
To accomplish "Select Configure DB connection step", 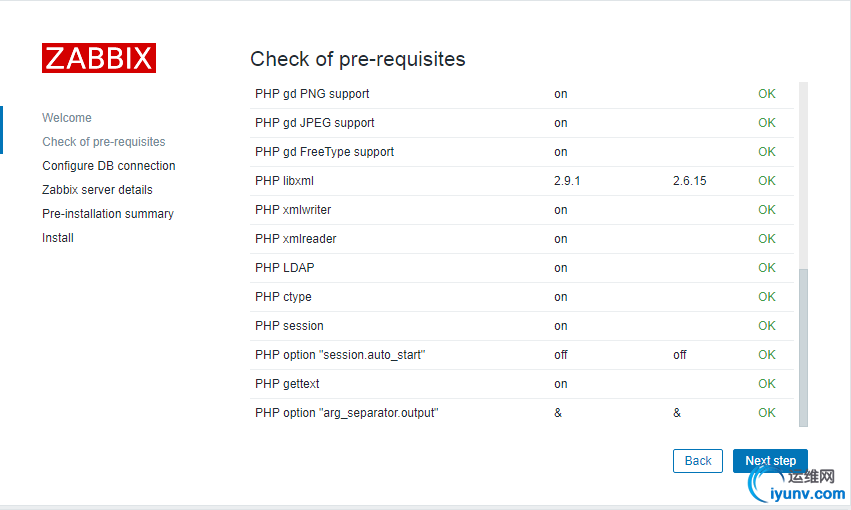I will tap(109, 166).
